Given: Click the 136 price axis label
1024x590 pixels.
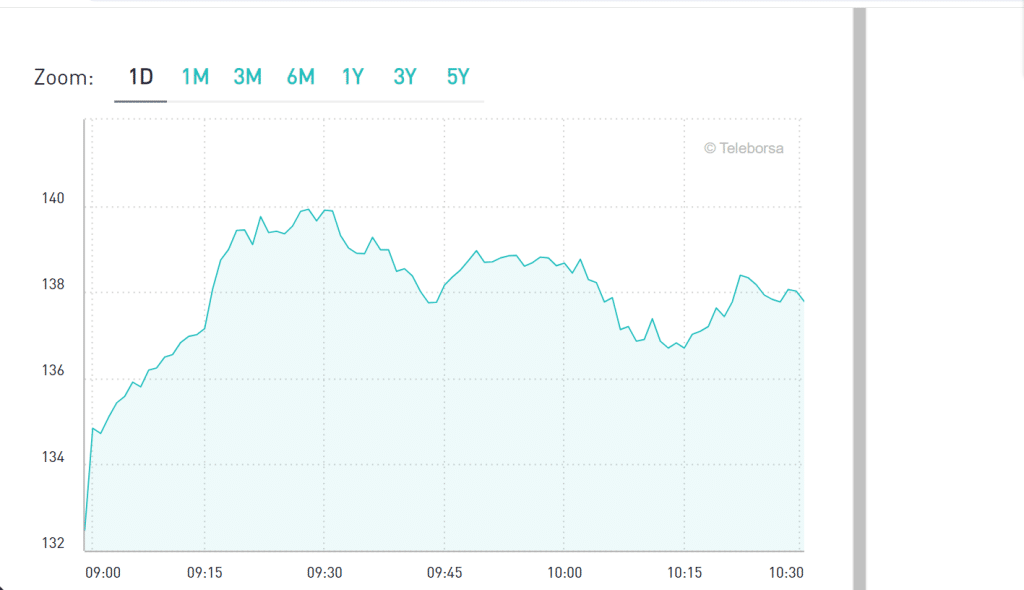Looking at the screenshot, I should click(x=53, y=371).
